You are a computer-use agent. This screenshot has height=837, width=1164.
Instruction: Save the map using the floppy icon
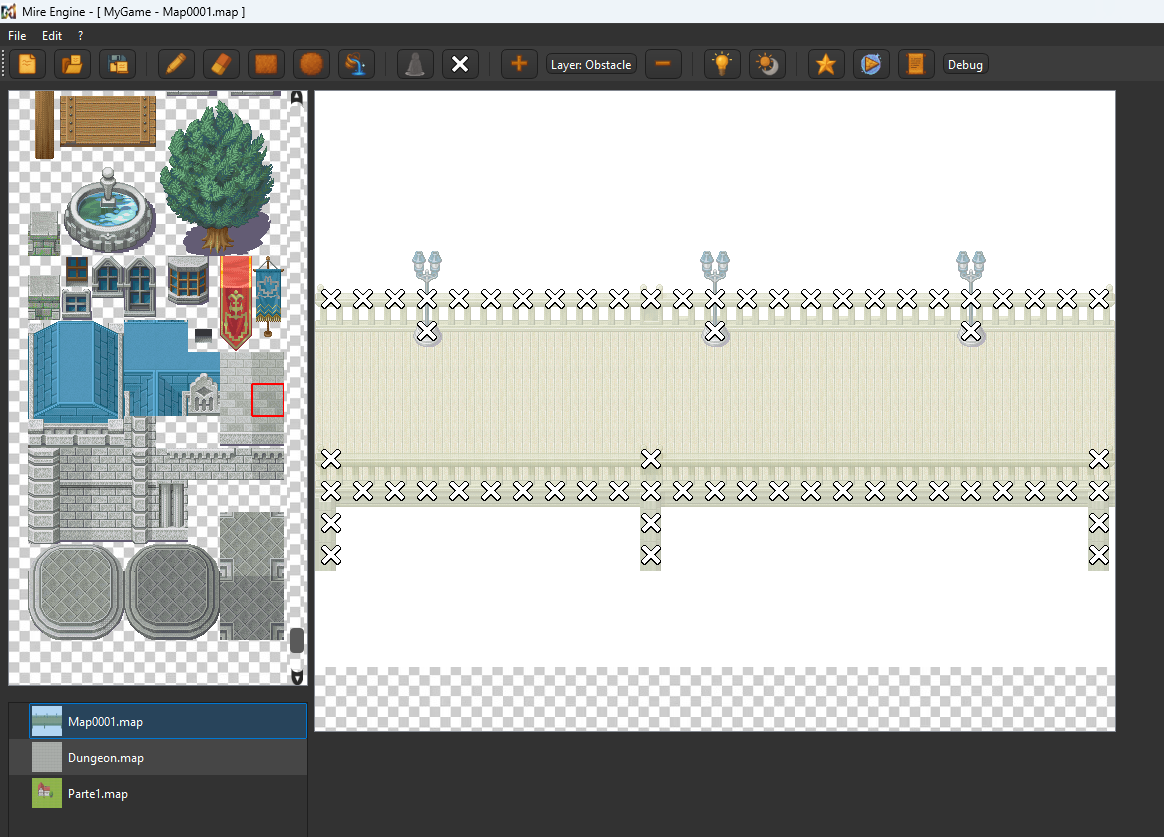[x=118, y=65]
